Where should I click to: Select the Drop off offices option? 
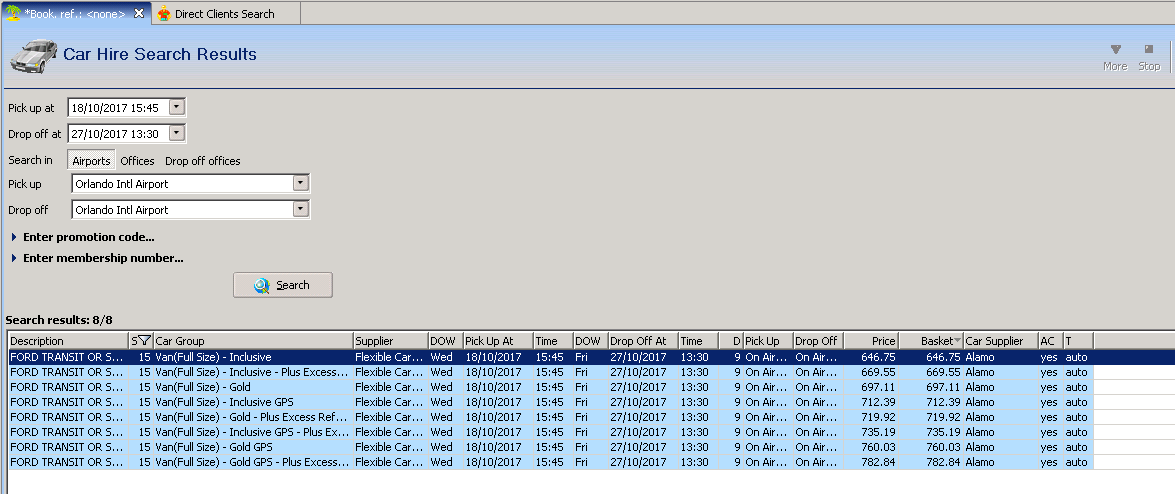point(202,160)
